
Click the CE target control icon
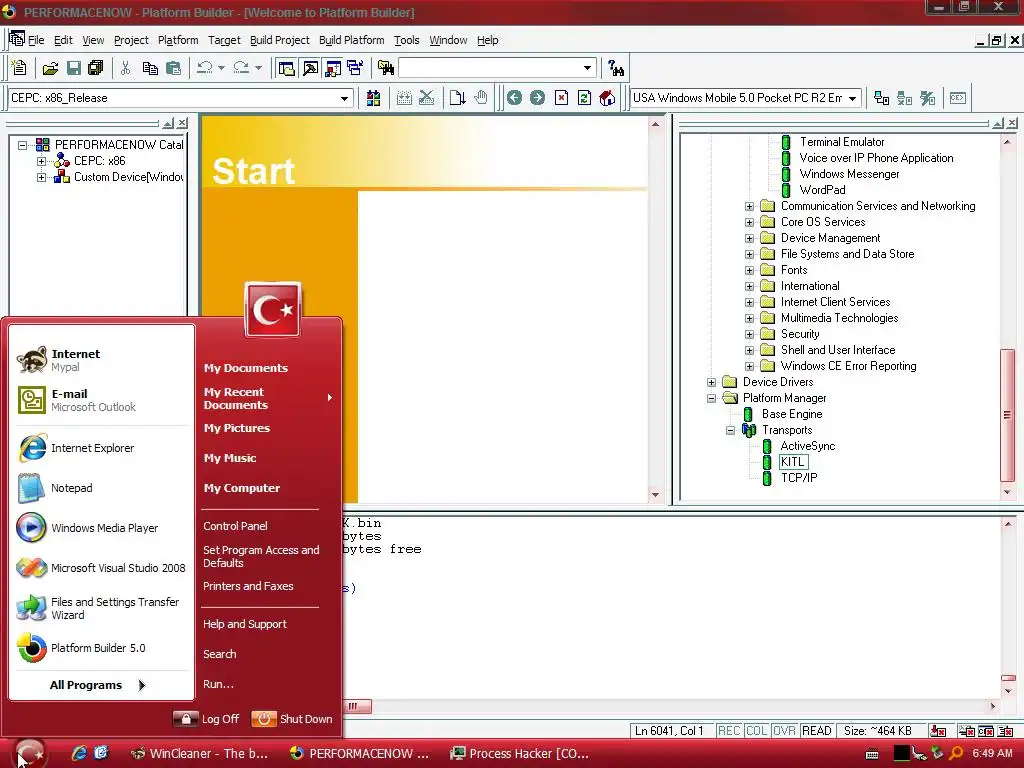[958, 98]
